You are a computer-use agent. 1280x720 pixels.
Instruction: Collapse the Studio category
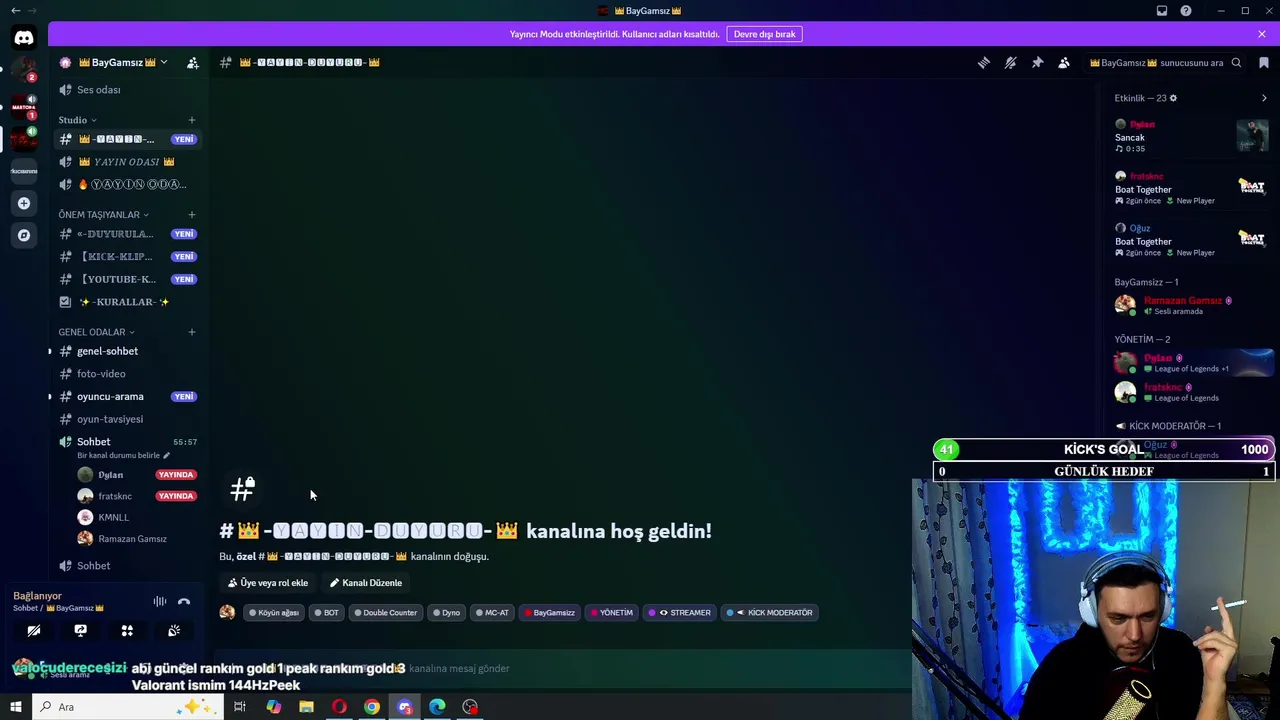(x=77, y=120)
